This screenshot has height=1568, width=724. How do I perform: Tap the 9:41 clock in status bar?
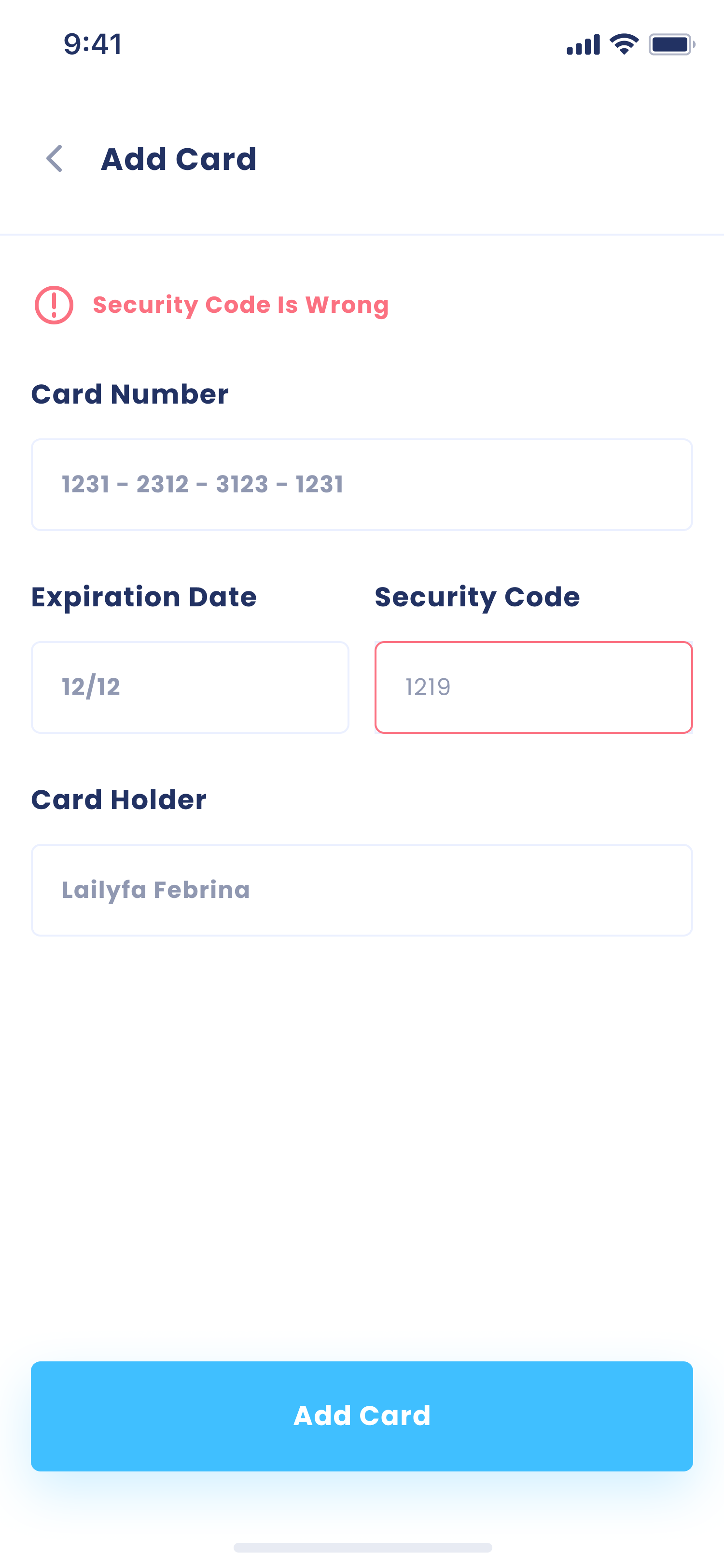(x=93, y=44)
